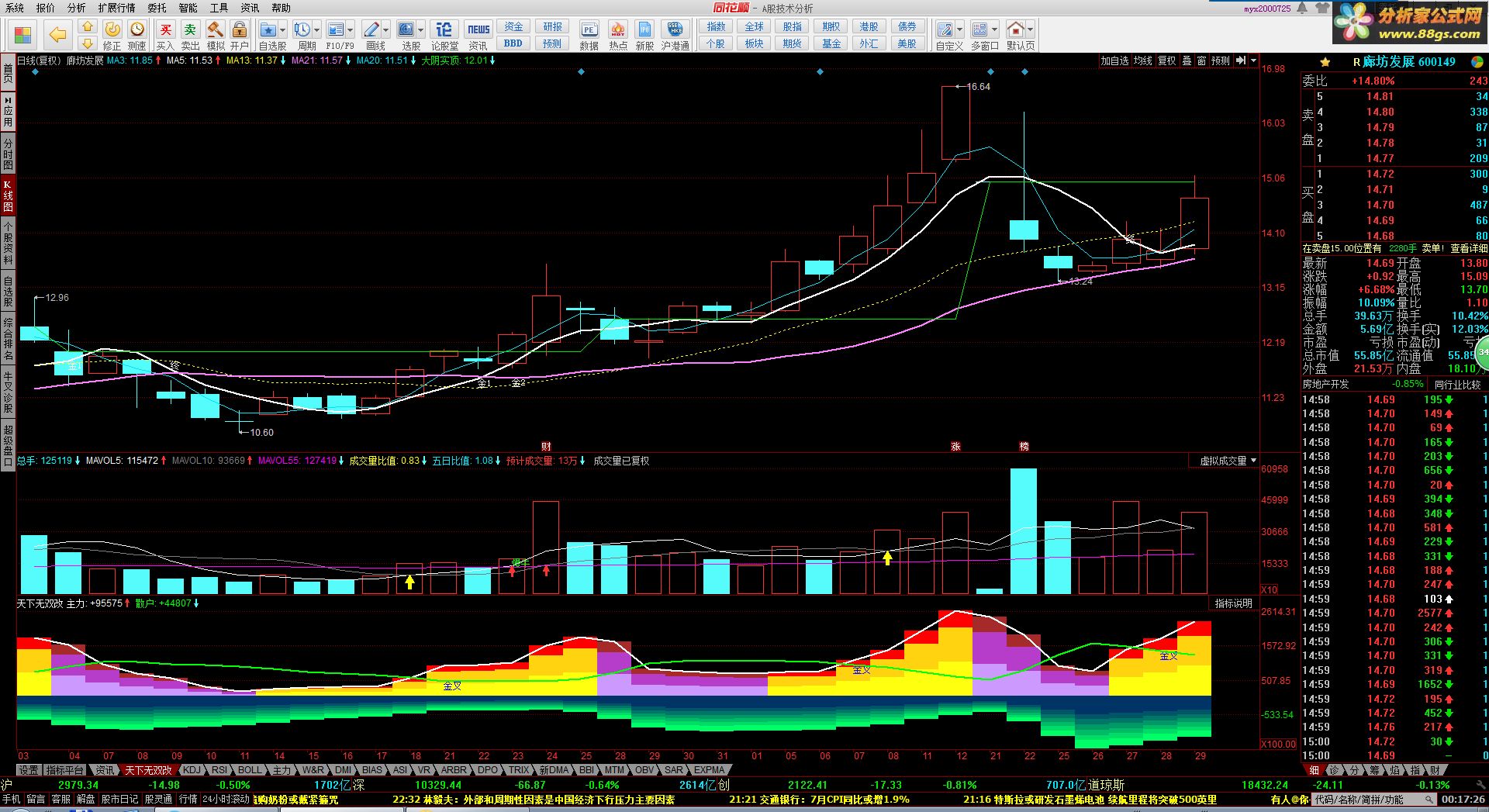Click the 自选股 star folder icon
The width and height of the screenshot is (1489, 812).
coord(268,29)
